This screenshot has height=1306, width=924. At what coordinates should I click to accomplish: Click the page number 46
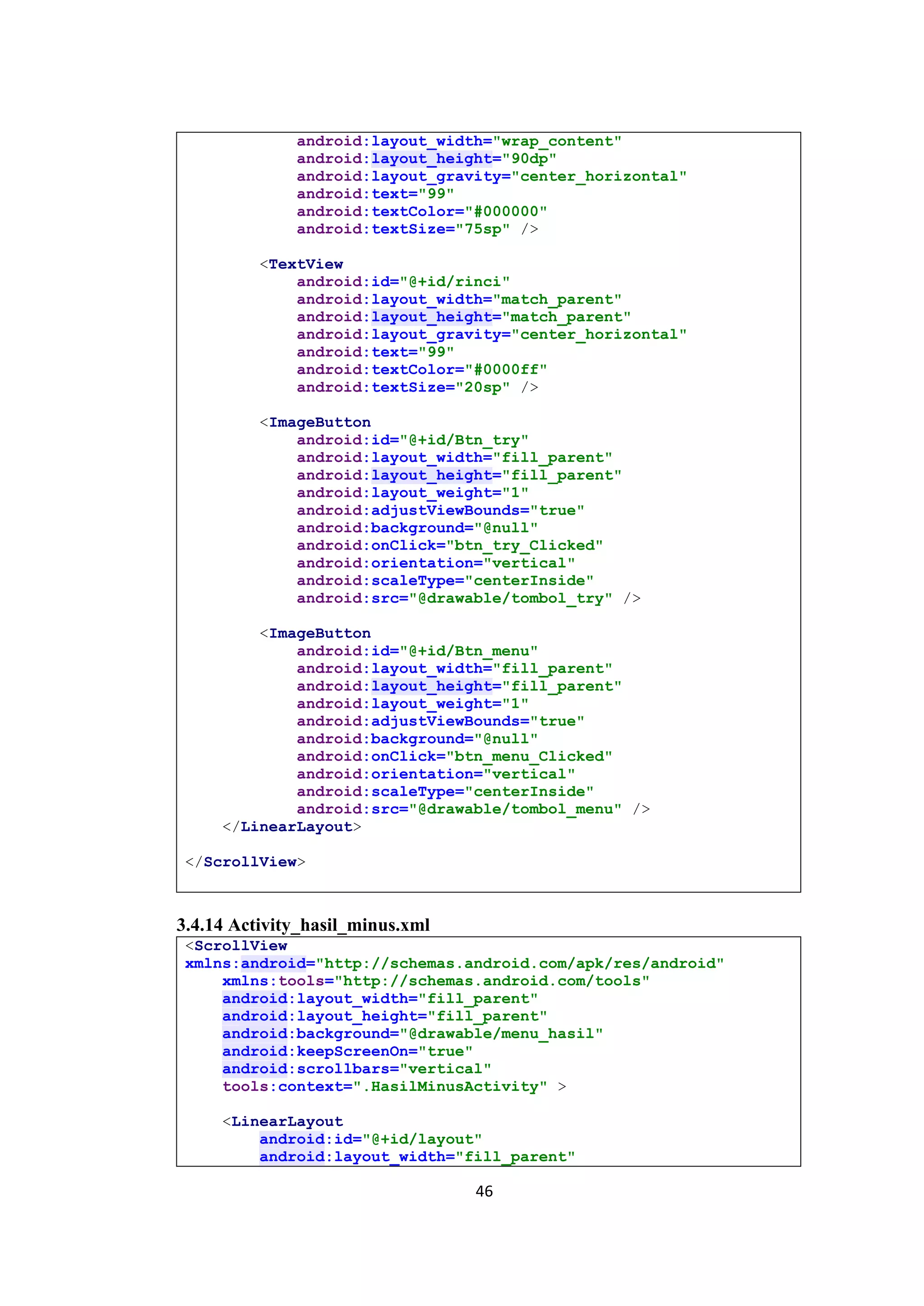pos(484,1191)
